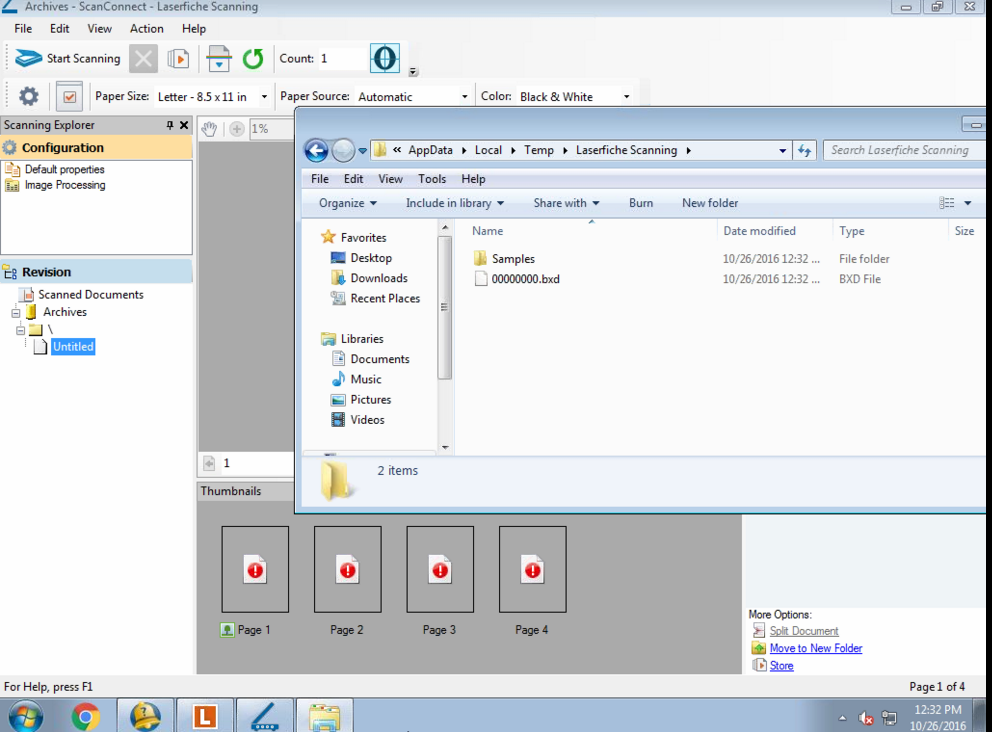Collapse the Archives tree node

coord(17,312)
